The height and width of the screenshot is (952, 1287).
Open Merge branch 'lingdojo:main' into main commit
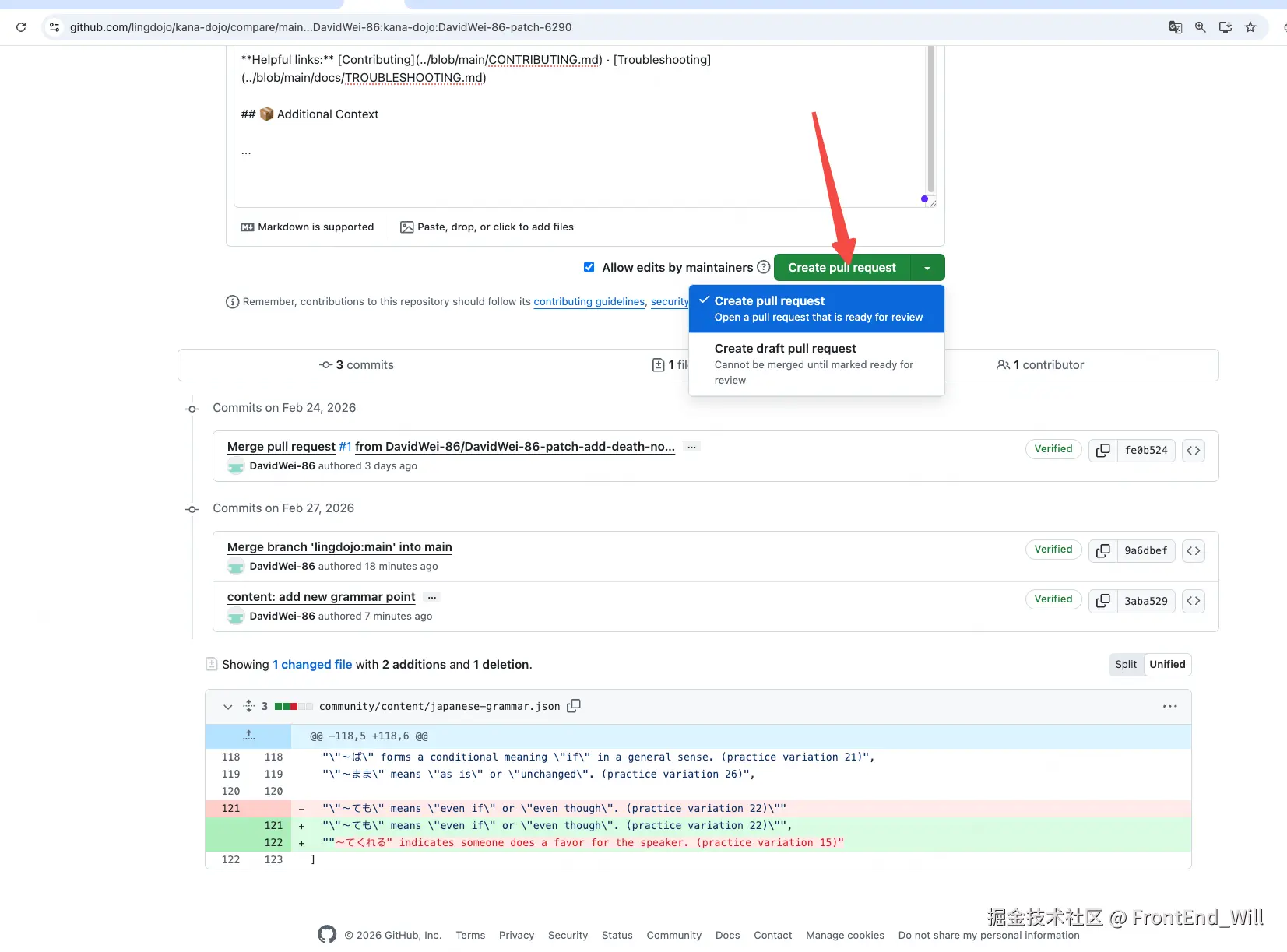tap(339, 547)
